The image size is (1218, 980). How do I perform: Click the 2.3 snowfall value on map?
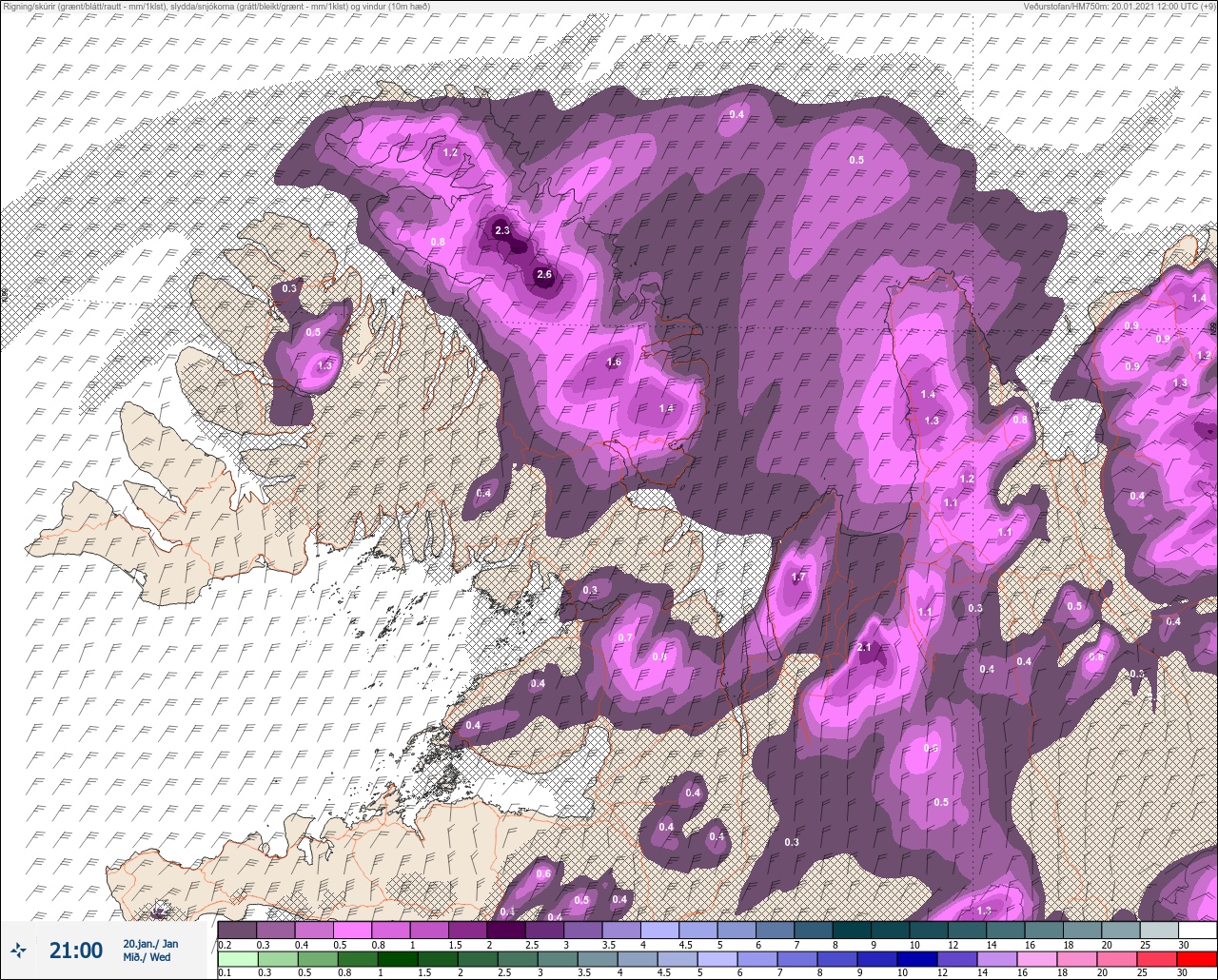click(x=502, y=230)
